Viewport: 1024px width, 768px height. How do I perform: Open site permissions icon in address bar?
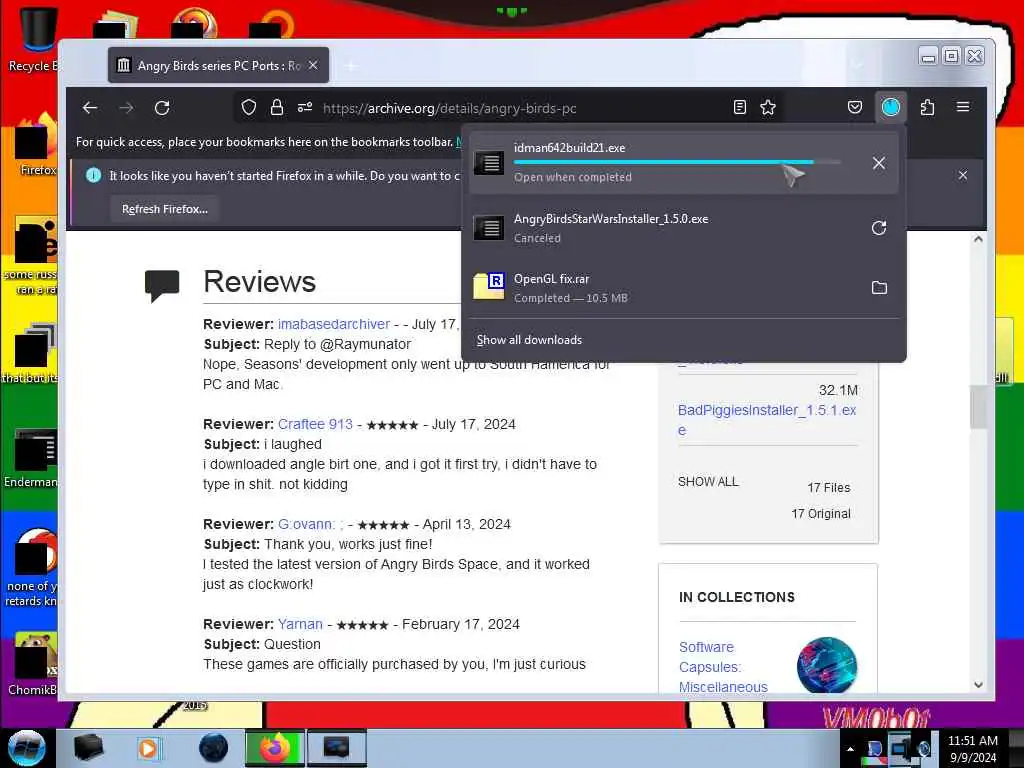pos(305,108)
